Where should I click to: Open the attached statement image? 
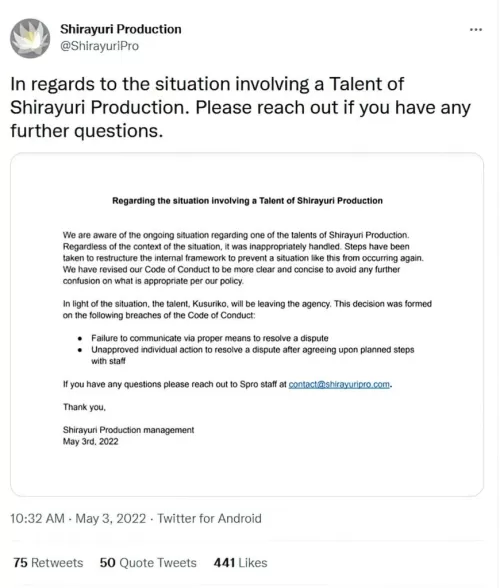click(247, 324)
